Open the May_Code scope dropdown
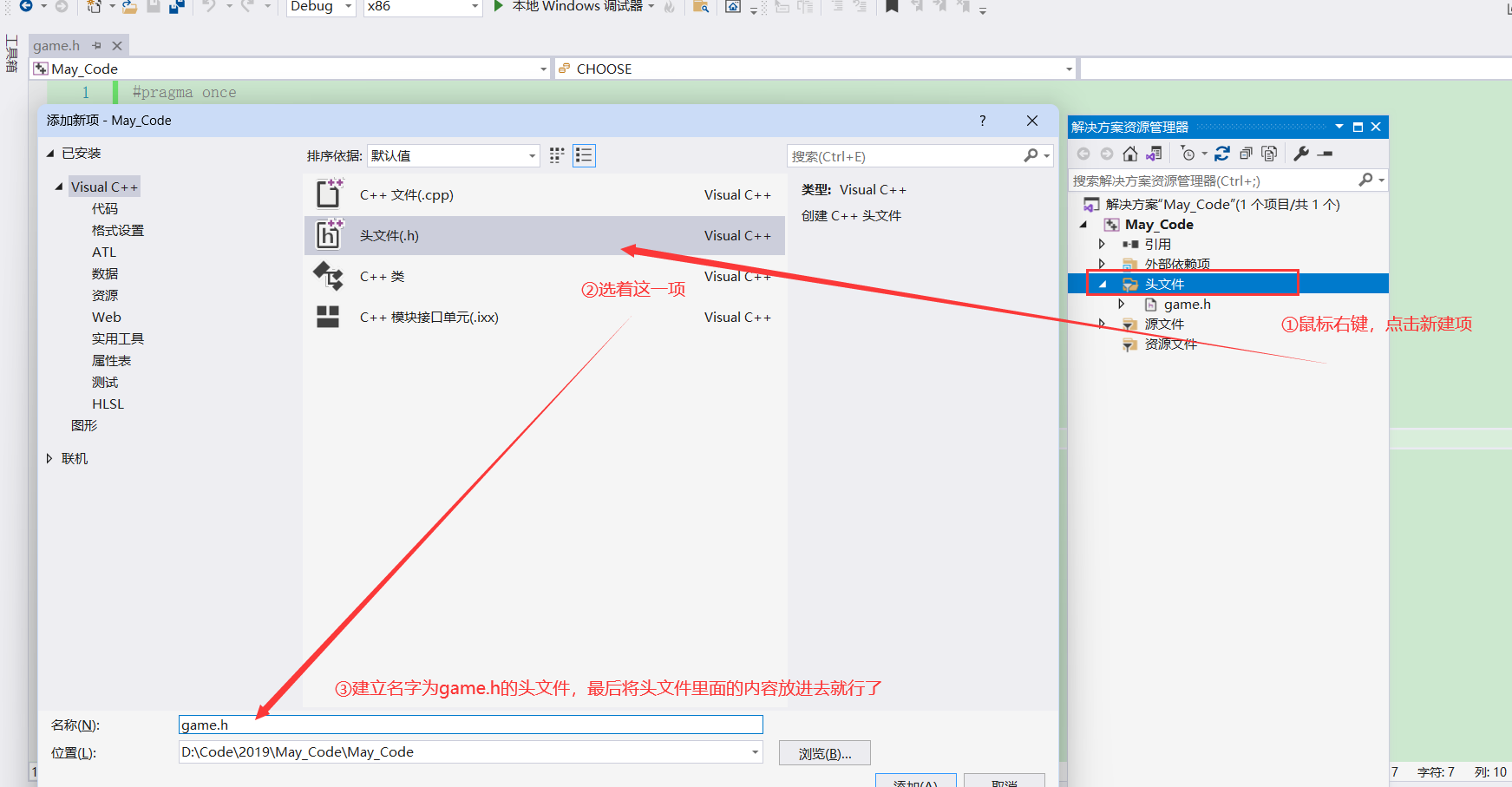1512x787 pixels. pyautogui.click(x=543, y=69)
